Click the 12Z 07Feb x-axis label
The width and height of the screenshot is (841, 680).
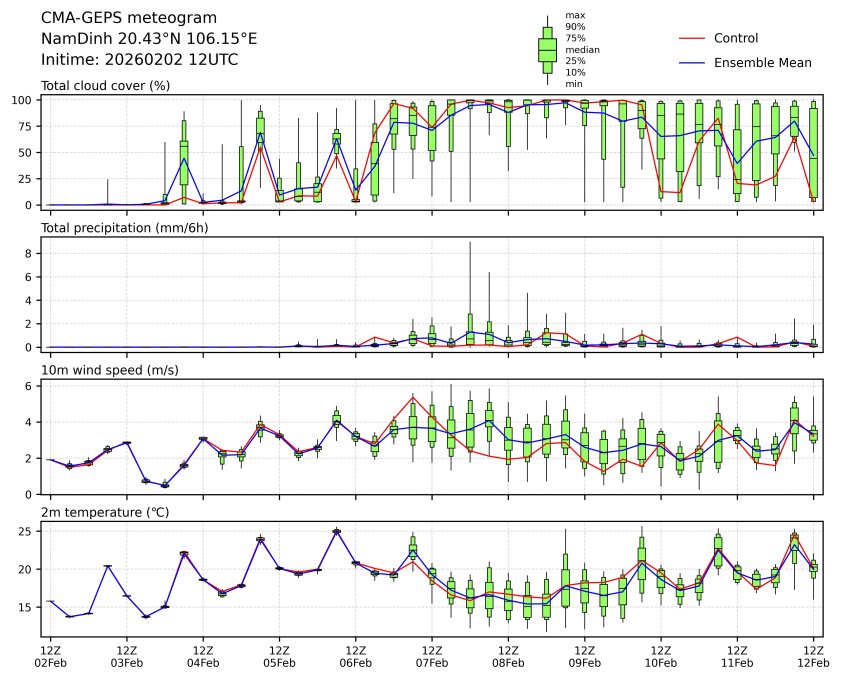click(x=432, y=656)
